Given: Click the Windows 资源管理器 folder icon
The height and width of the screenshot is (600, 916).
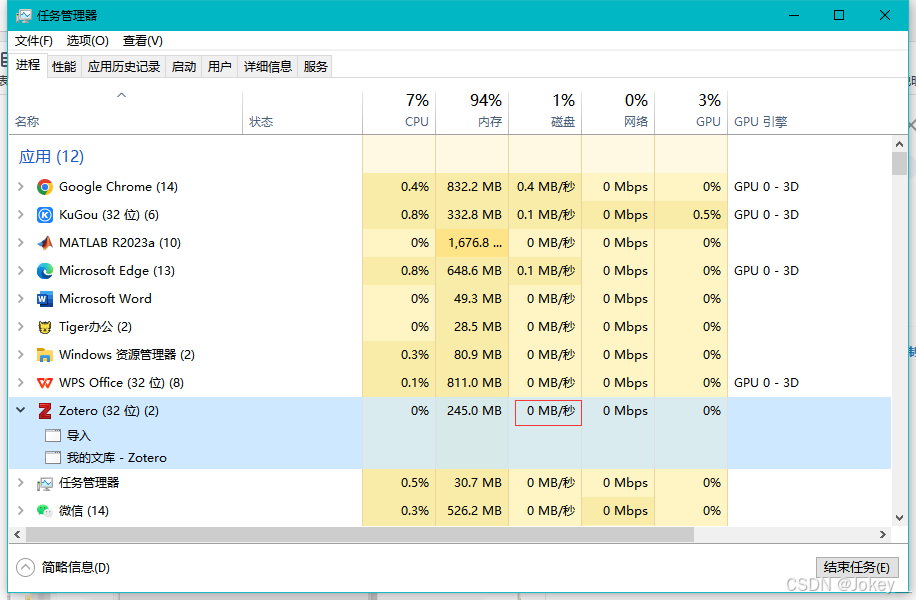Looking at the screenshot, I should [x=44, y=355].
